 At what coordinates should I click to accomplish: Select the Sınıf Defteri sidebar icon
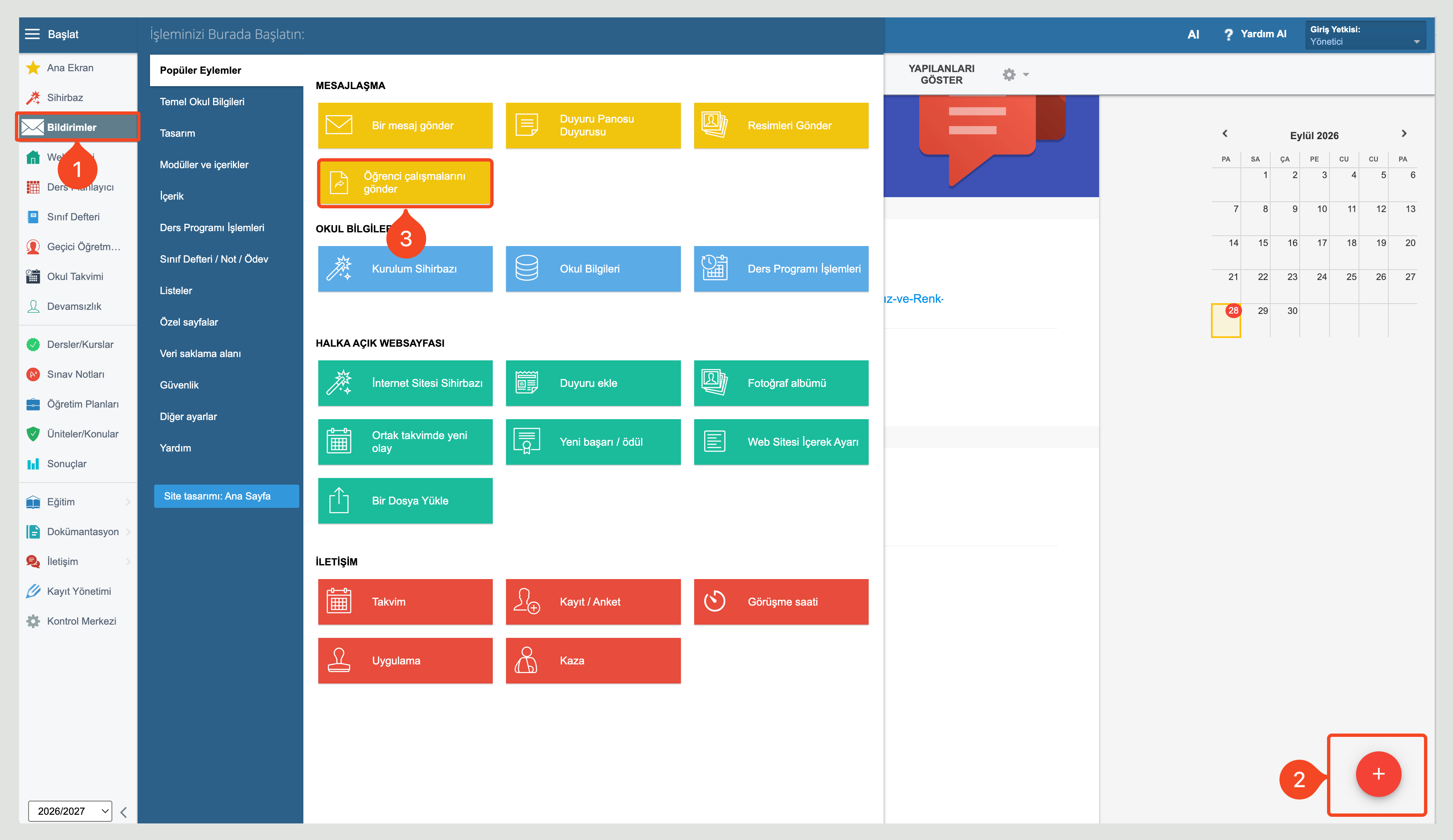point(33,217)
